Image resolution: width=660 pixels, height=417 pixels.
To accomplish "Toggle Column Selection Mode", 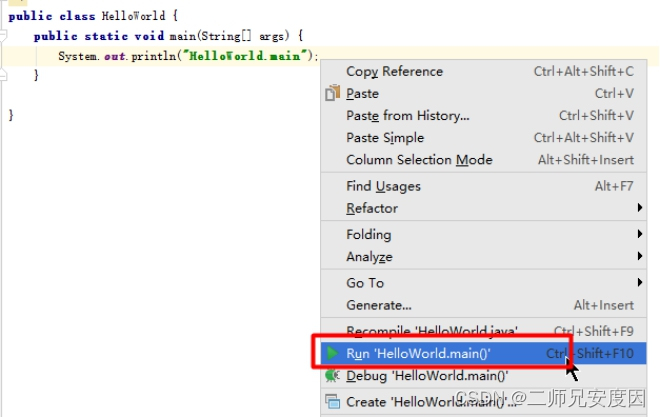I will (x=483, y=159).
